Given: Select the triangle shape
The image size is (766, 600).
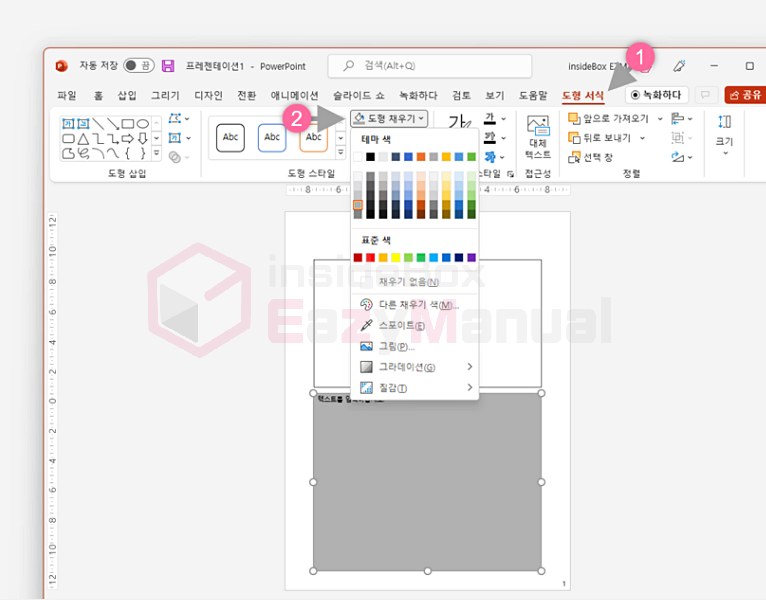Looking at the screenshot, I should pyautogui.click(x=83, y=139).
